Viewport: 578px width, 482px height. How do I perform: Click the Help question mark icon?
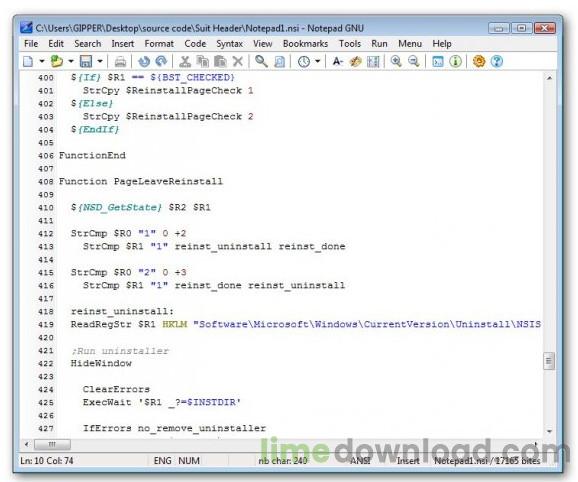[x=497, y=61]
